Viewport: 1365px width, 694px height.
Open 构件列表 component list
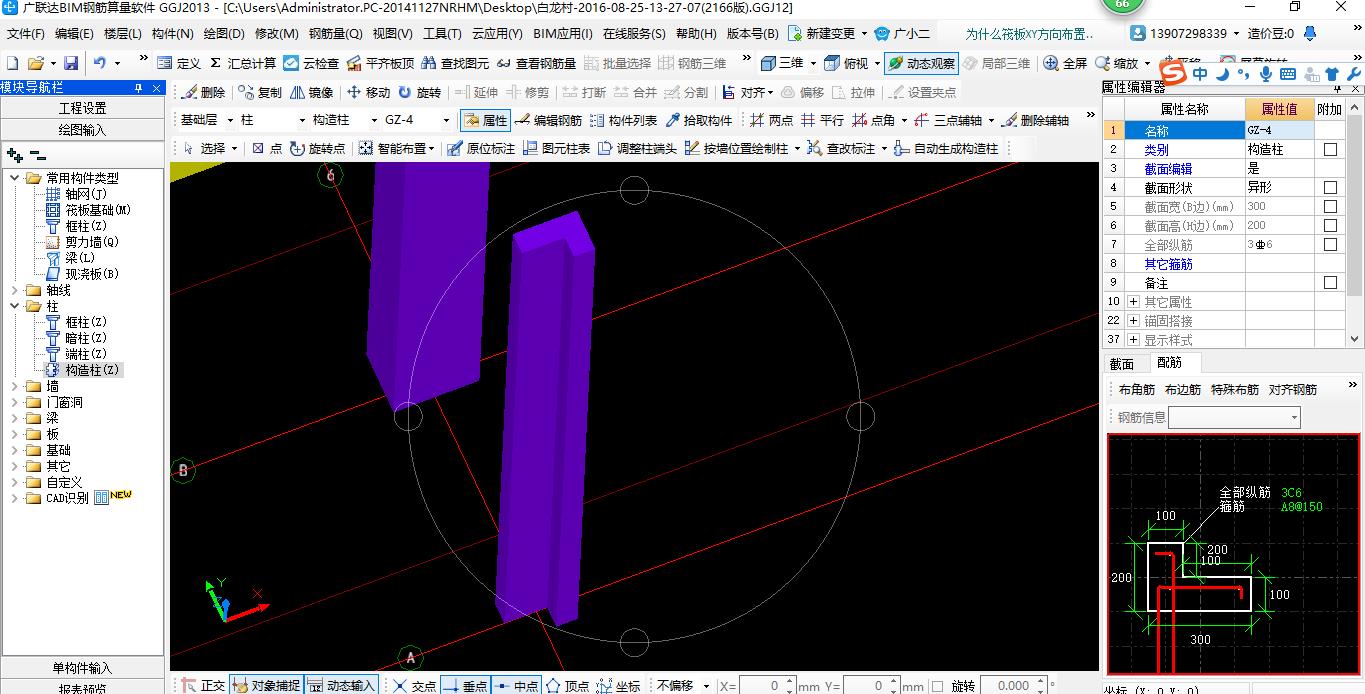coord(623,120)
